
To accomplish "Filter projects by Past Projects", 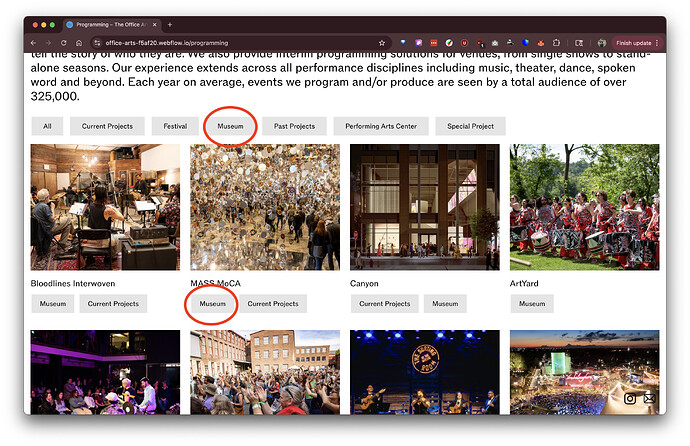I will tap(294, 126).
